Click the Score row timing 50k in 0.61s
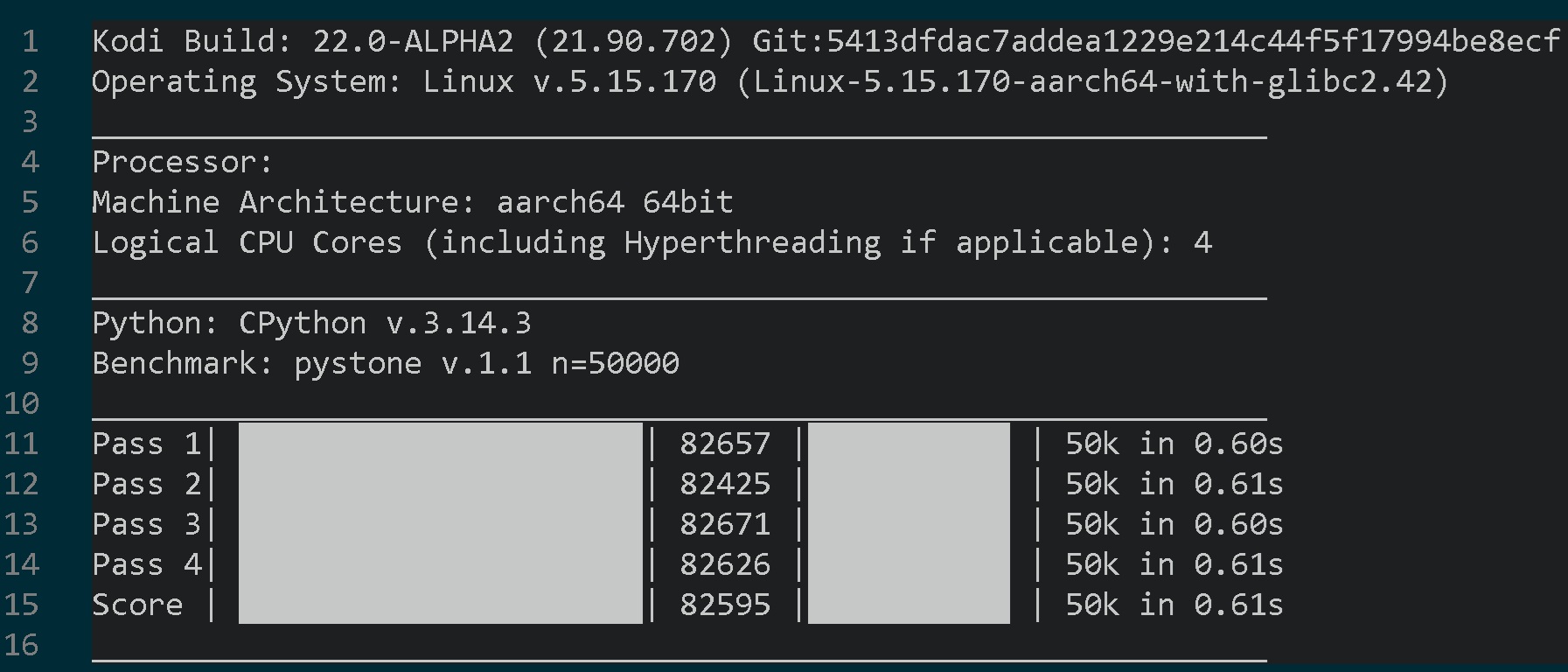Image resolution: width=1568 pixels, height=672 pixels. pyautogui.click(x=1174, y=605)
